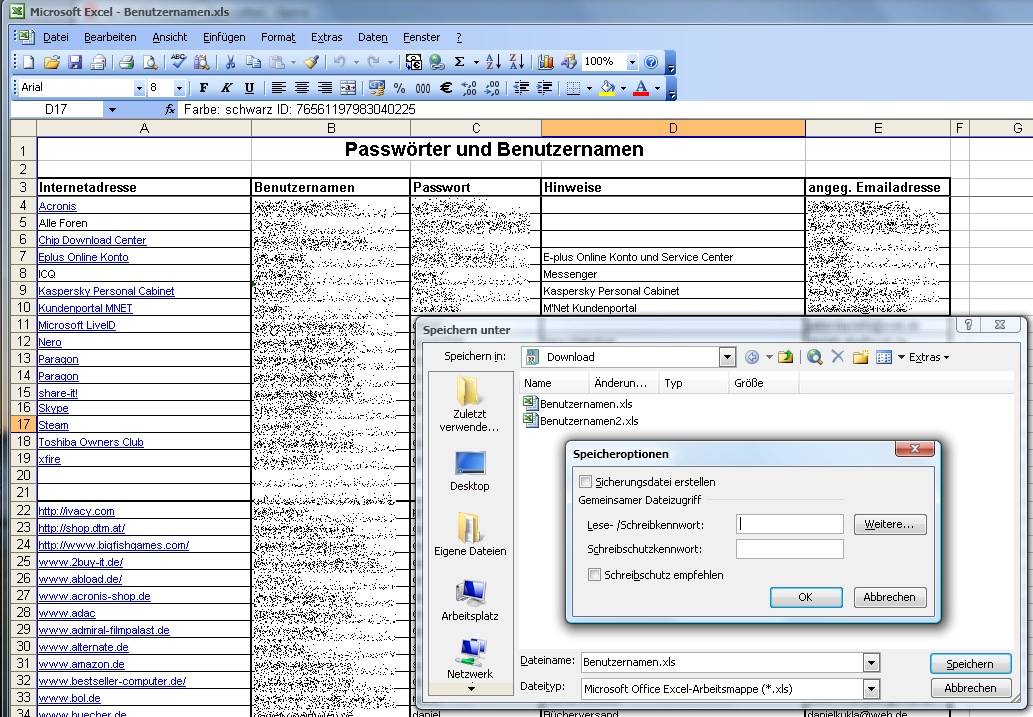Apply percent style format
The width and height of the screenshot is (1033, 717).
coord(399,88)
